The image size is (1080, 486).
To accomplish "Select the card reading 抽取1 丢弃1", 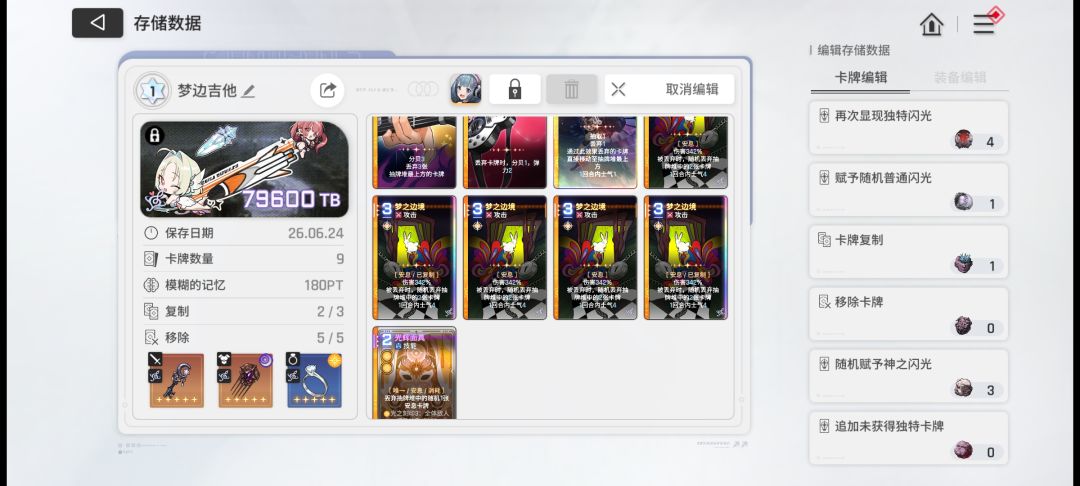I will click(x=595, y=152).
